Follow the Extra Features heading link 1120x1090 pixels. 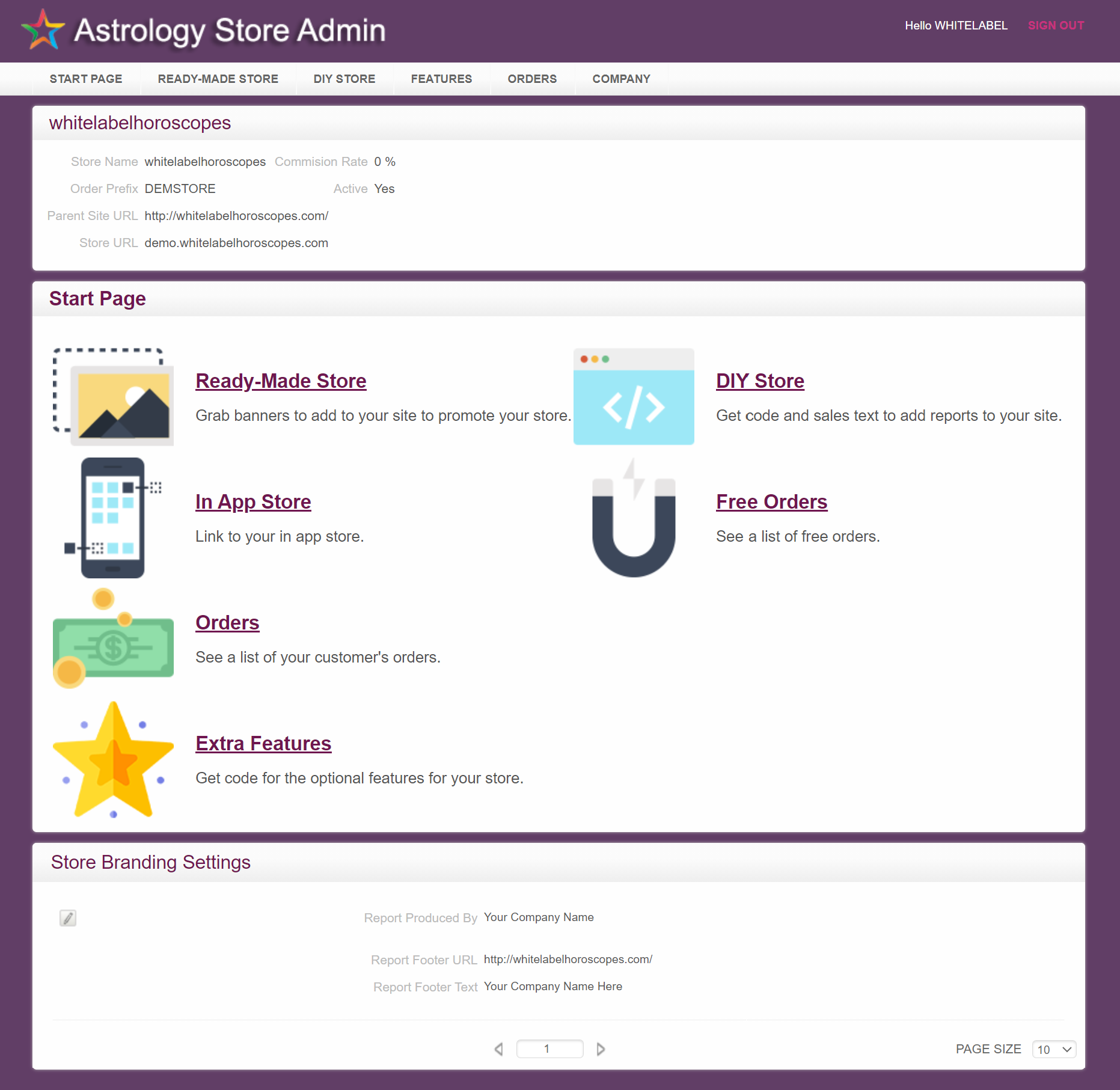[263, 743]
